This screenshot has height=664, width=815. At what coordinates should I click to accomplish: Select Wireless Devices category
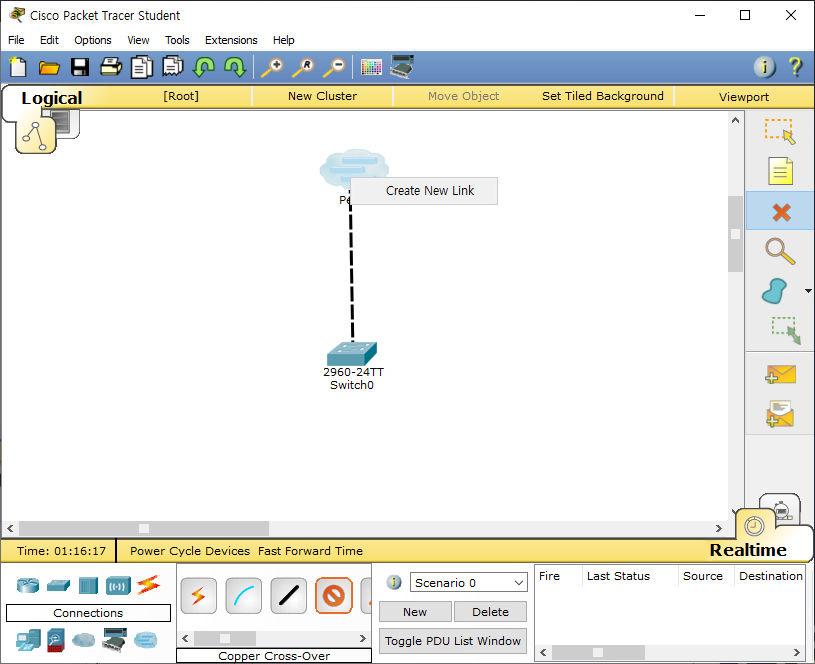pyautogui.click(x=118, y=585)
